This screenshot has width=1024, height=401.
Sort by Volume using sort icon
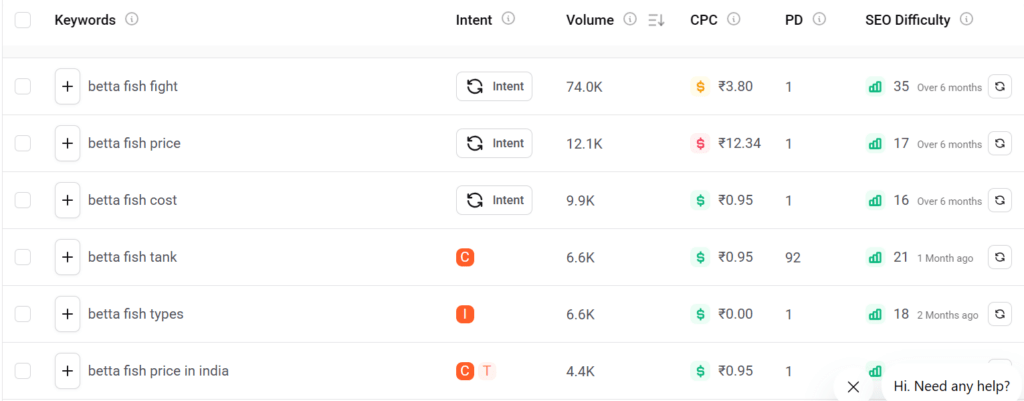click(x=656, y=20)
